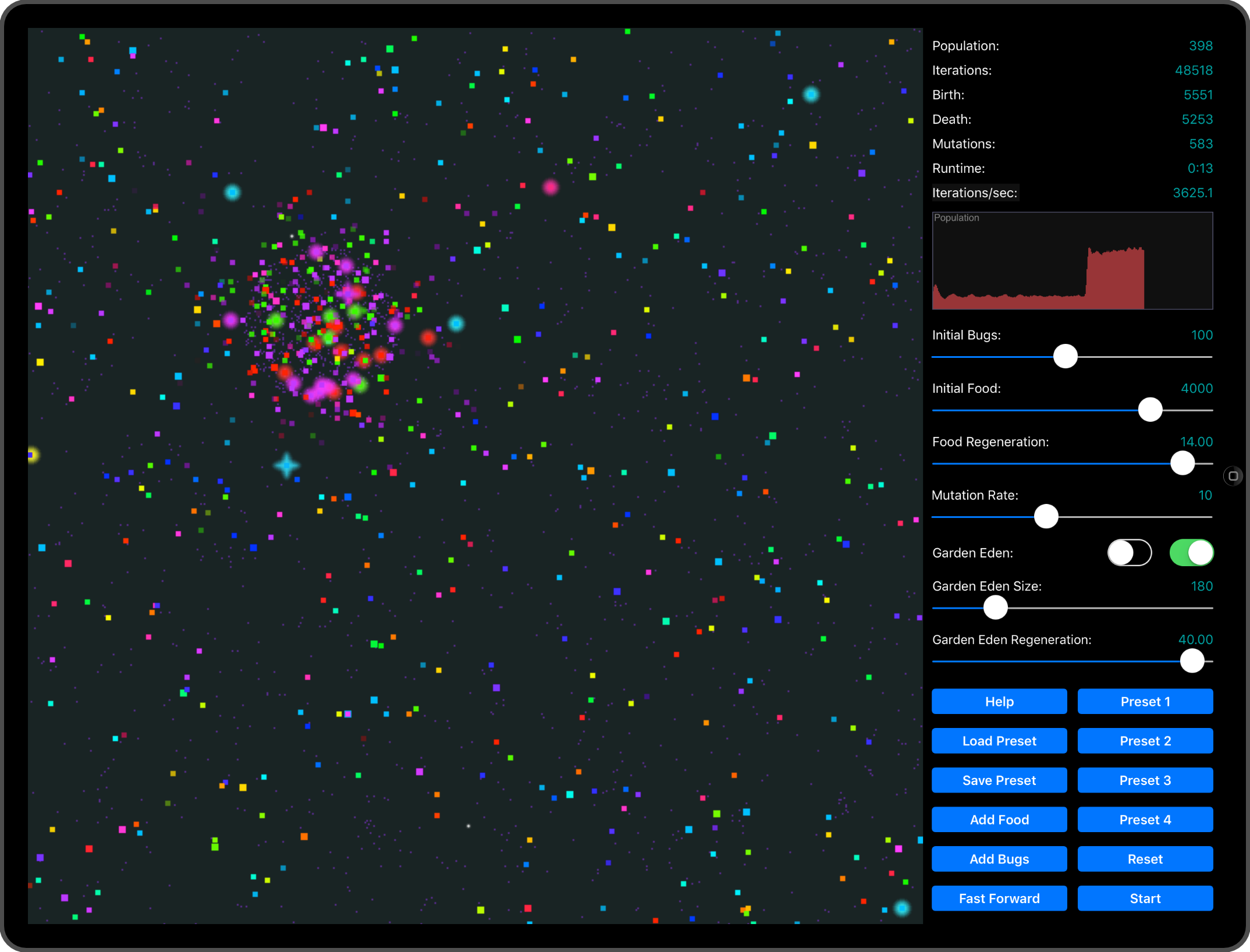
Task: Click the Population history graph
Action: [1072, 261]
